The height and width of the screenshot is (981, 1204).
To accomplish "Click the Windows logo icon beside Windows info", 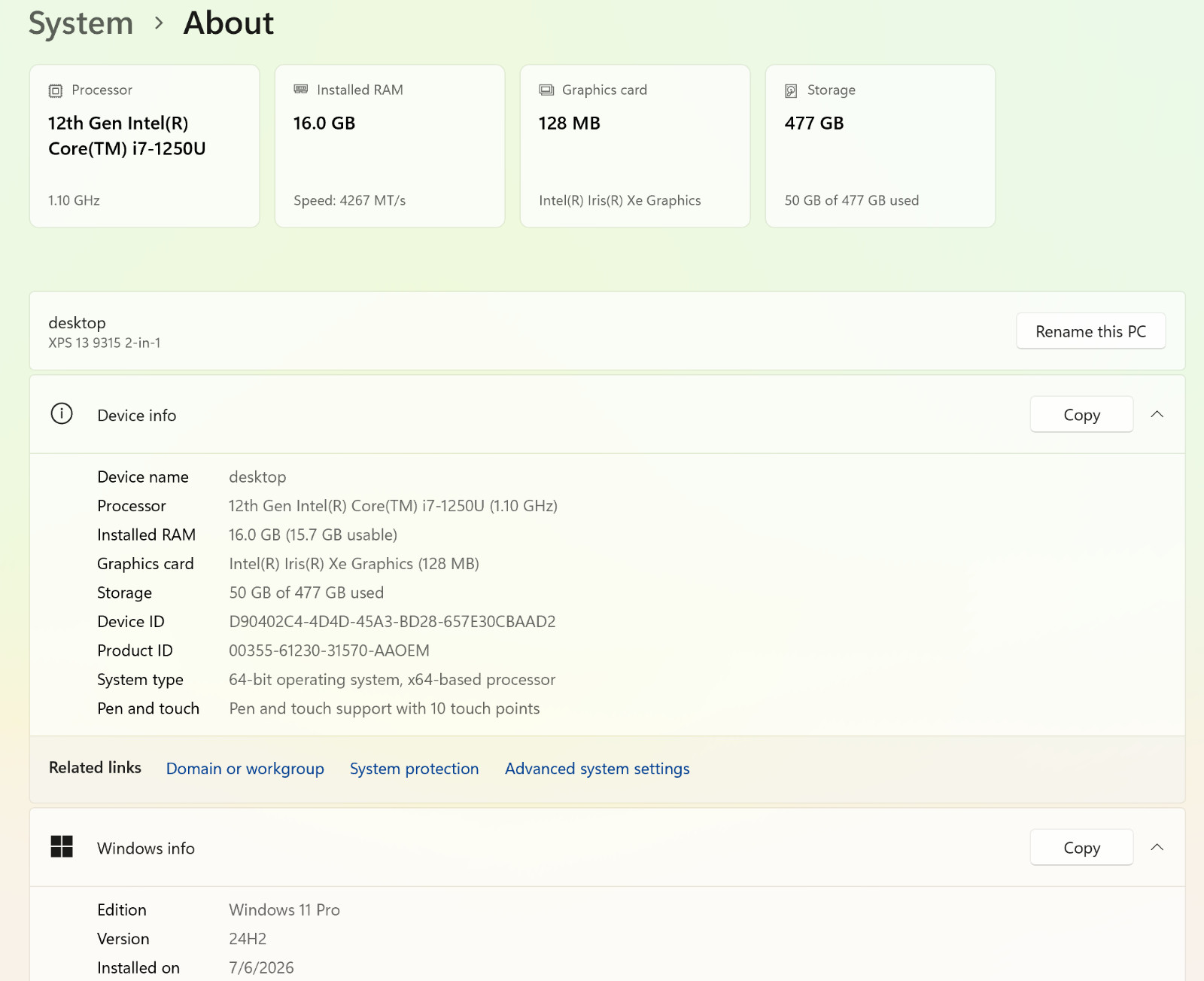I will (62, 847).
